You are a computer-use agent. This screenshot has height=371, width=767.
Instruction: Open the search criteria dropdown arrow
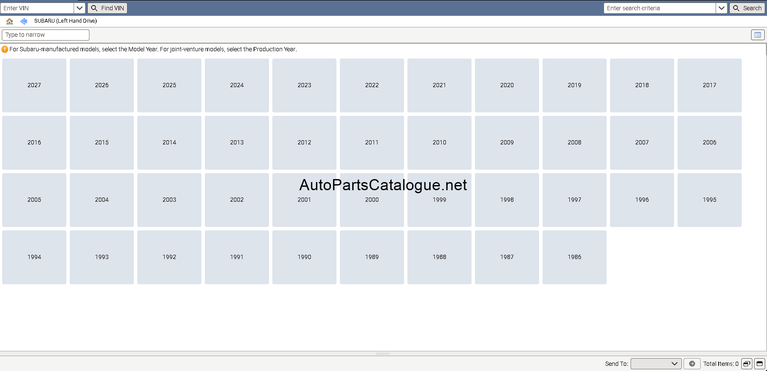[721, 8]
